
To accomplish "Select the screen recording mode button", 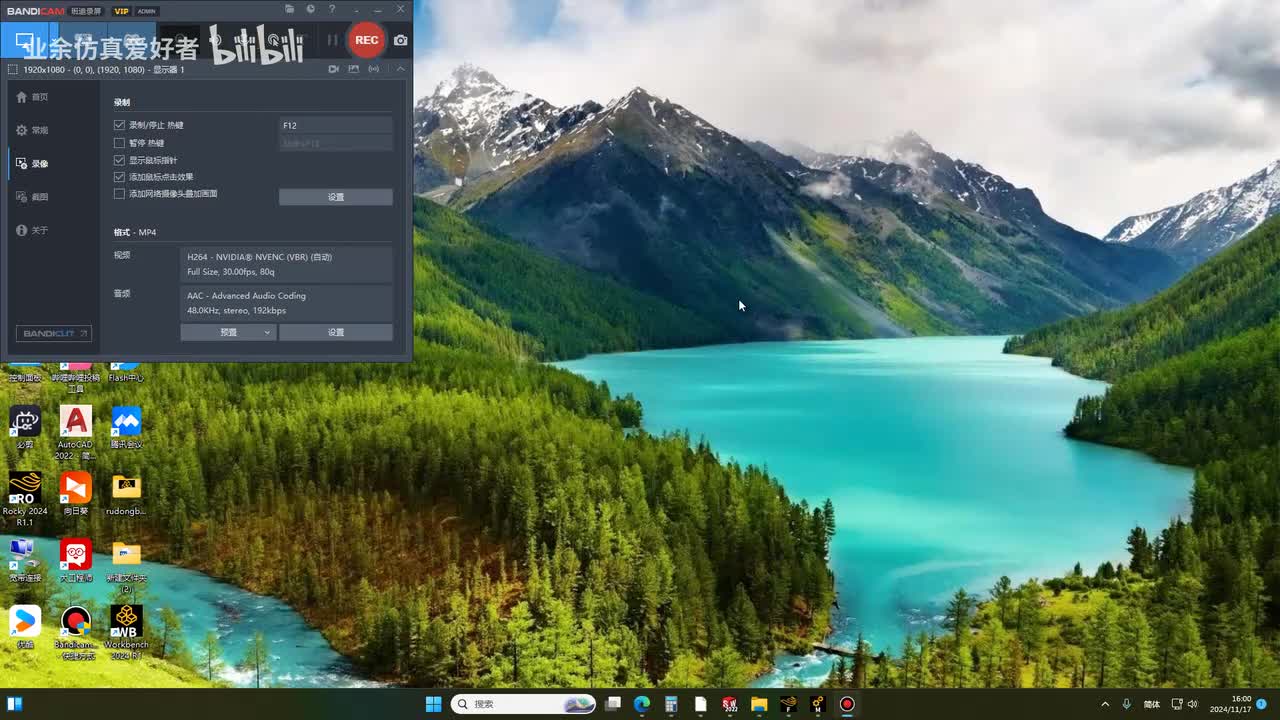I will (x=24, y=41).
